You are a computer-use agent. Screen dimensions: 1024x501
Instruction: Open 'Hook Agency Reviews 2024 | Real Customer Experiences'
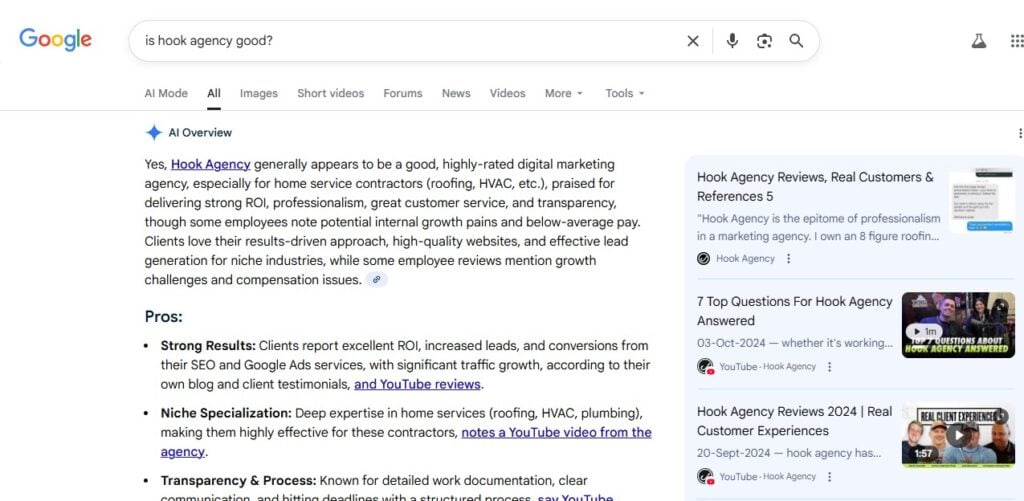(x=794, y=421)
